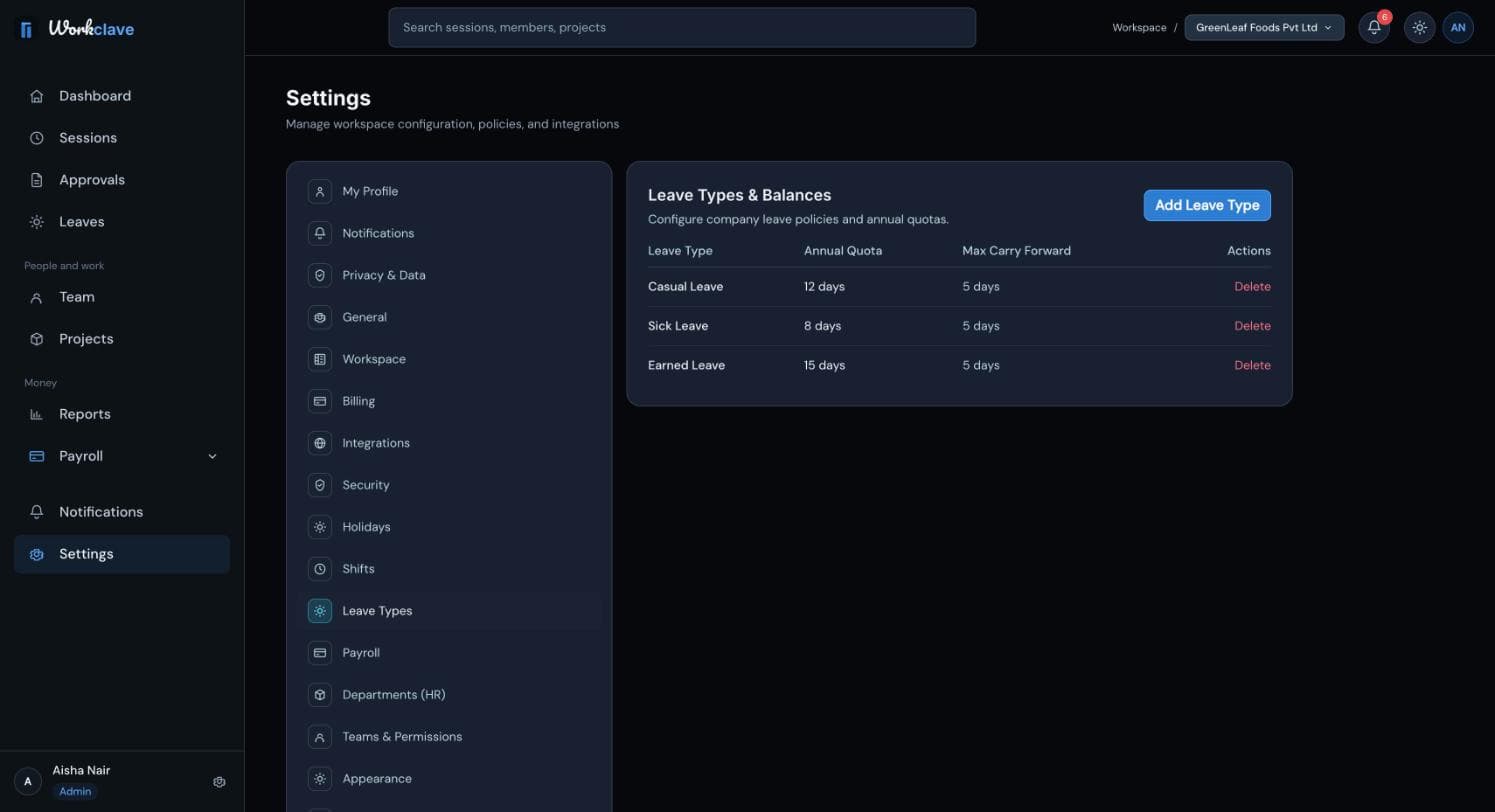Click the Dashboard home icon in sidebar
This screenshot has height=812, width=1495.
point(37,96)
